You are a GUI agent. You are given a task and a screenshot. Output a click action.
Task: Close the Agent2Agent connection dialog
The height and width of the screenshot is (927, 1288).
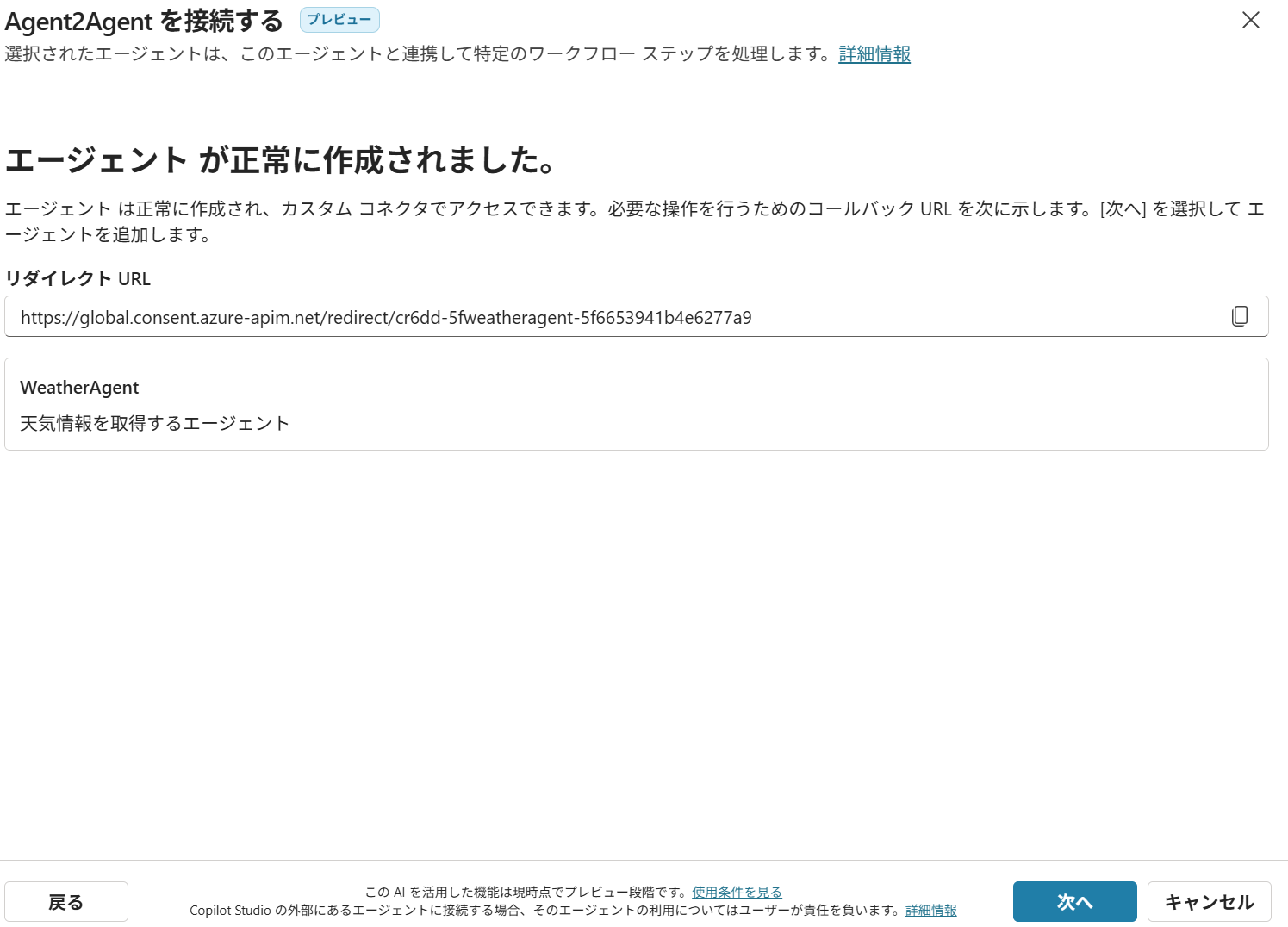1251,20
